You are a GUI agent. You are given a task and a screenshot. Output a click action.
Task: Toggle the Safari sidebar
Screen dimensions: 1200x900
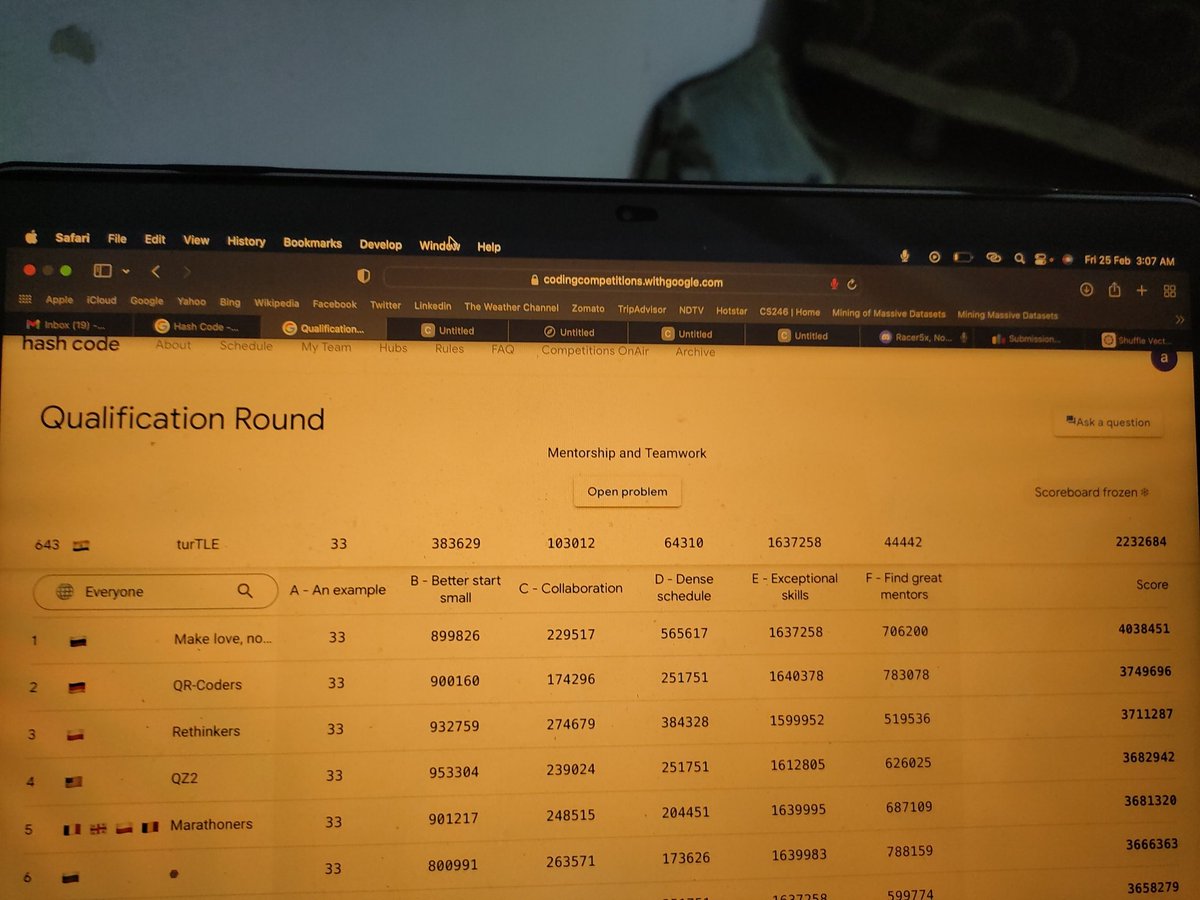coord(102,270)
